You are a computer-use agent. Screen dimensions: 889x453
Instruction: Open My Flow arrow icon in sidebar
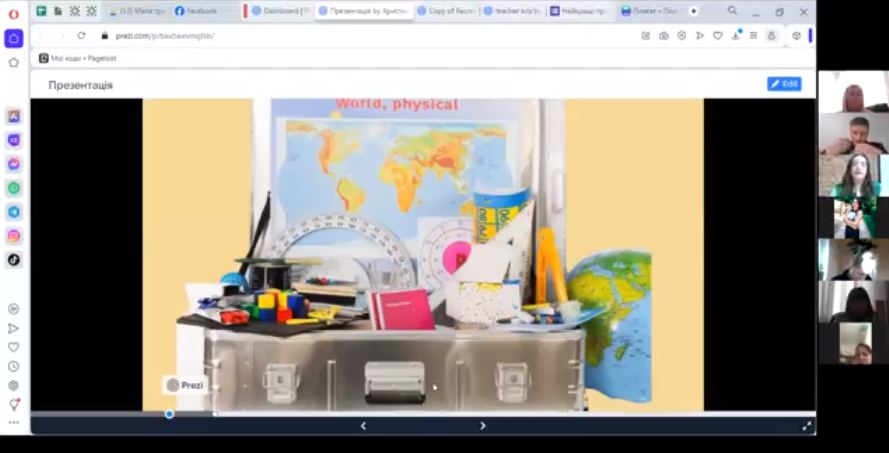click(x=14, y=328)
